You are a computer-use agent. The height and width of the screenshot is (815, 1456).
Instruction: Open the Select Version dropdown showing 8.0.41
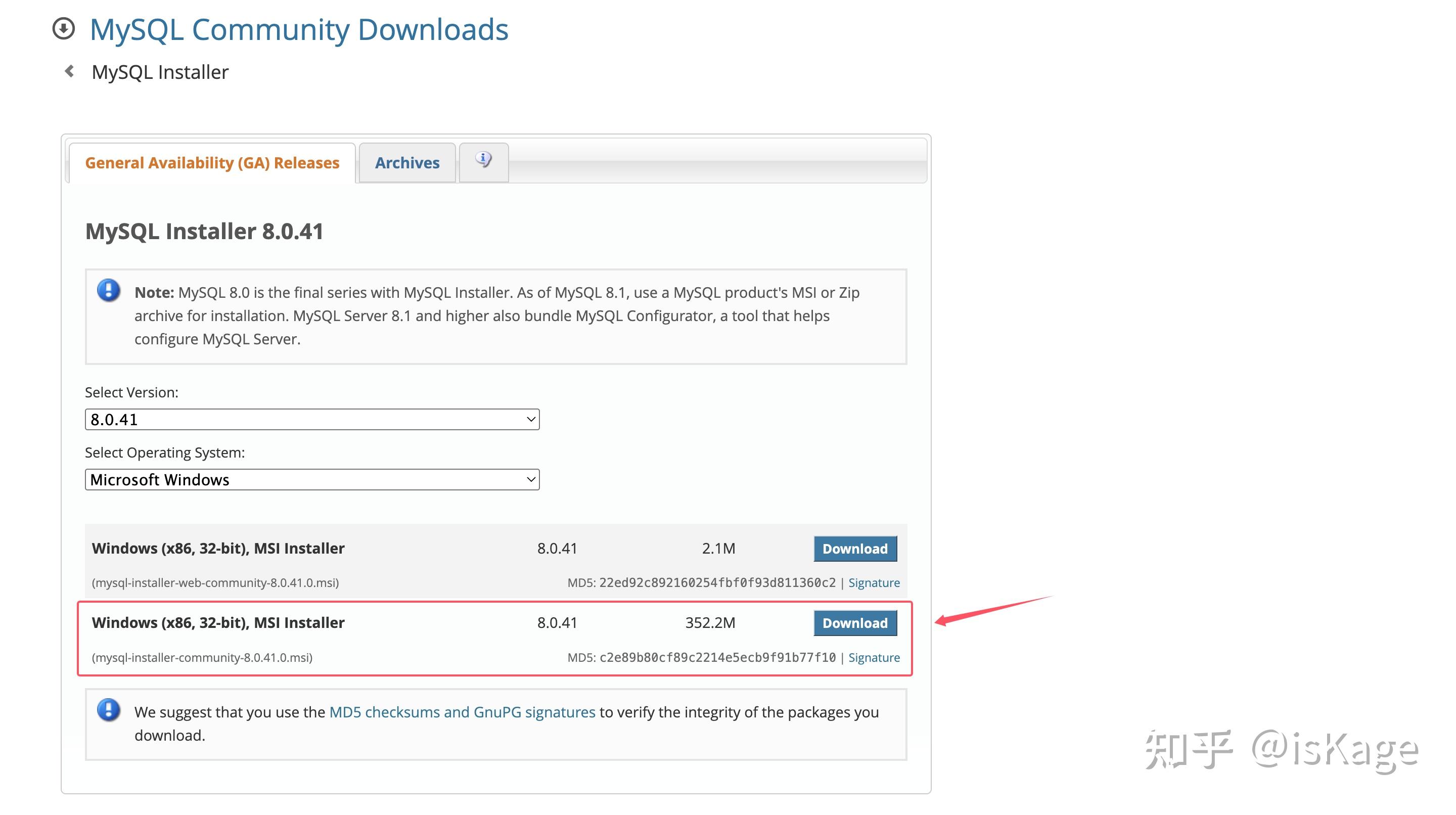[x=311, y=419]
